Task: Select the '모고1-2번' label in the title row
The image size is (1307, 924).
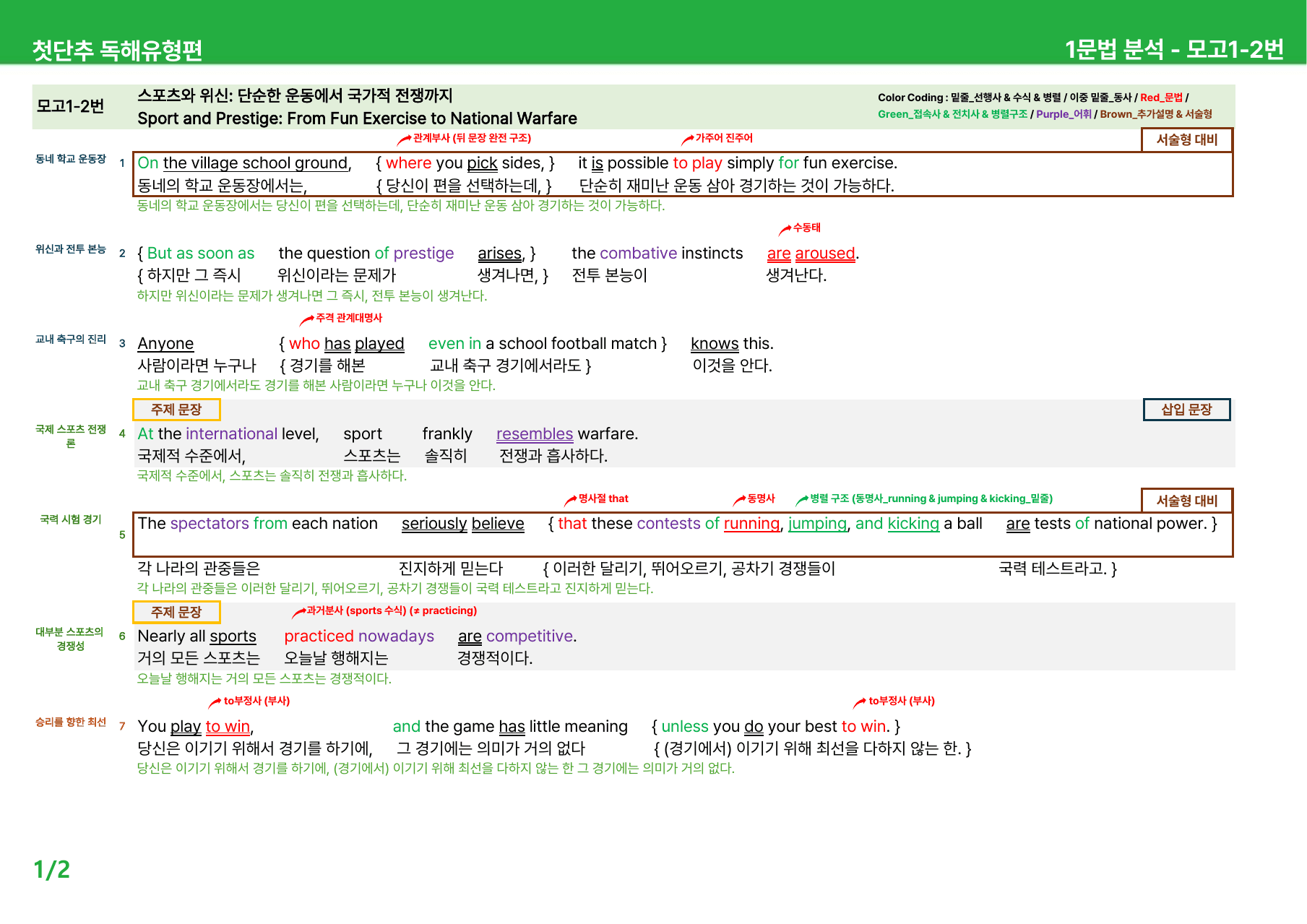Action: pos(71,106)
